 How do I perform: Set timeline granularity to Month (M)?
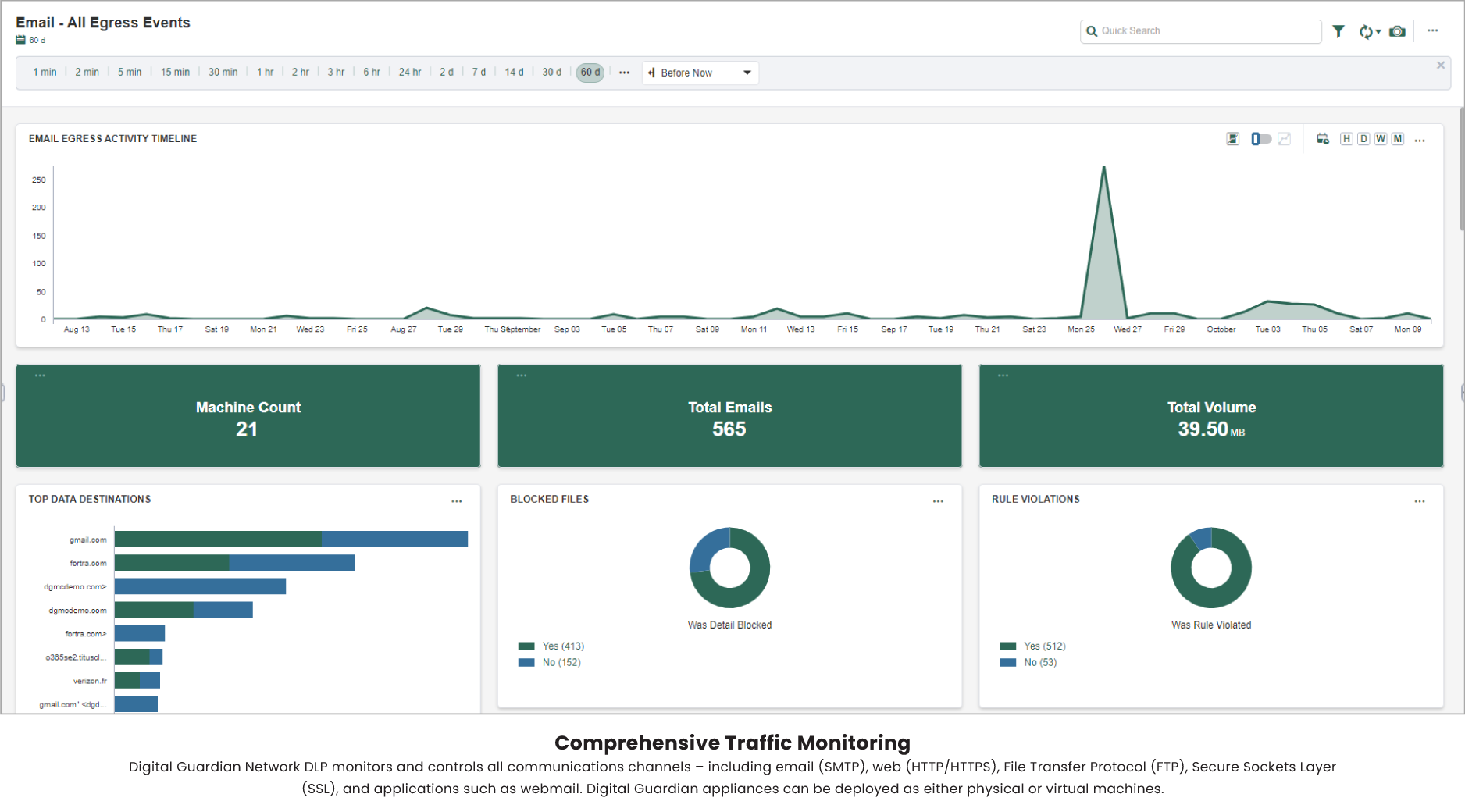(1398, 139)
